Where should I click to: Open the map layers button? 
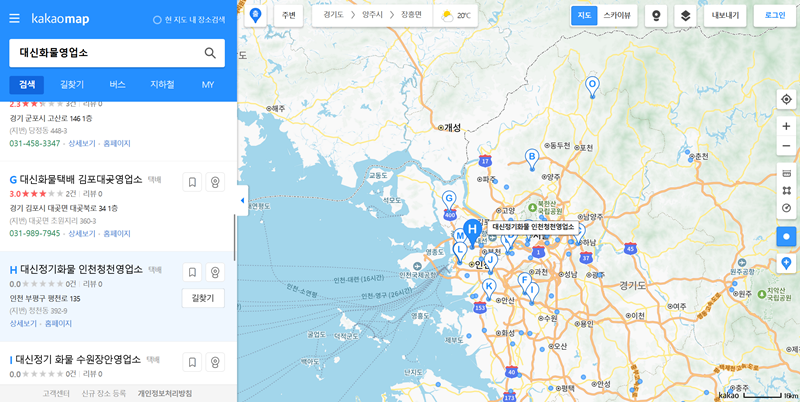point(685,16)
